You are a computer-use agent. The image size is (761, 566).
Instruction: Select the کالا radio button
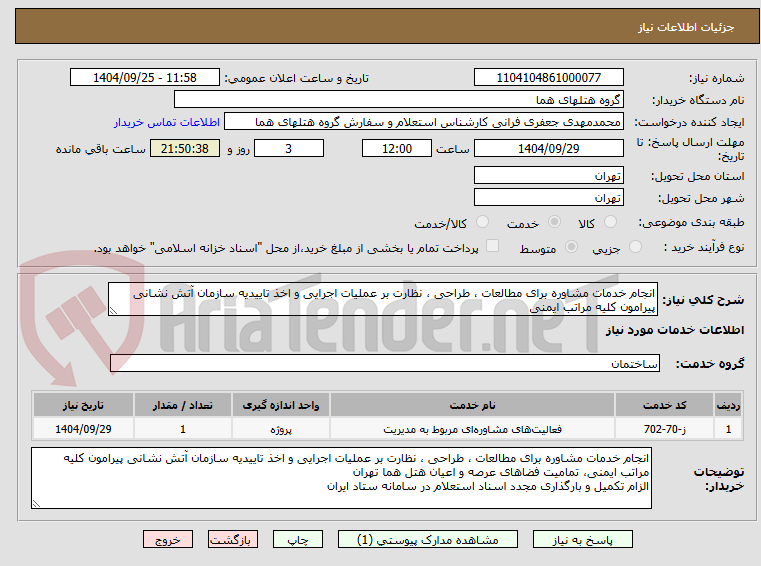(x=610, y=222)
